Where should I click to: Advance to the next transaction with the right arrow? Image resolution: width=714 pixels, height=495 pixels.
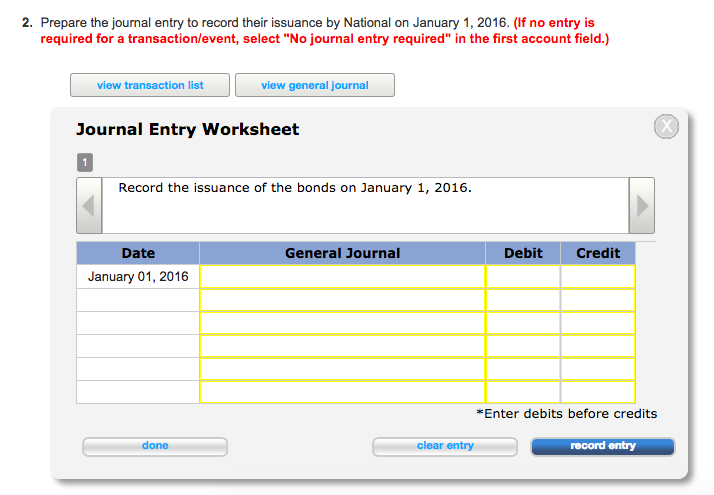pos(642,206)
